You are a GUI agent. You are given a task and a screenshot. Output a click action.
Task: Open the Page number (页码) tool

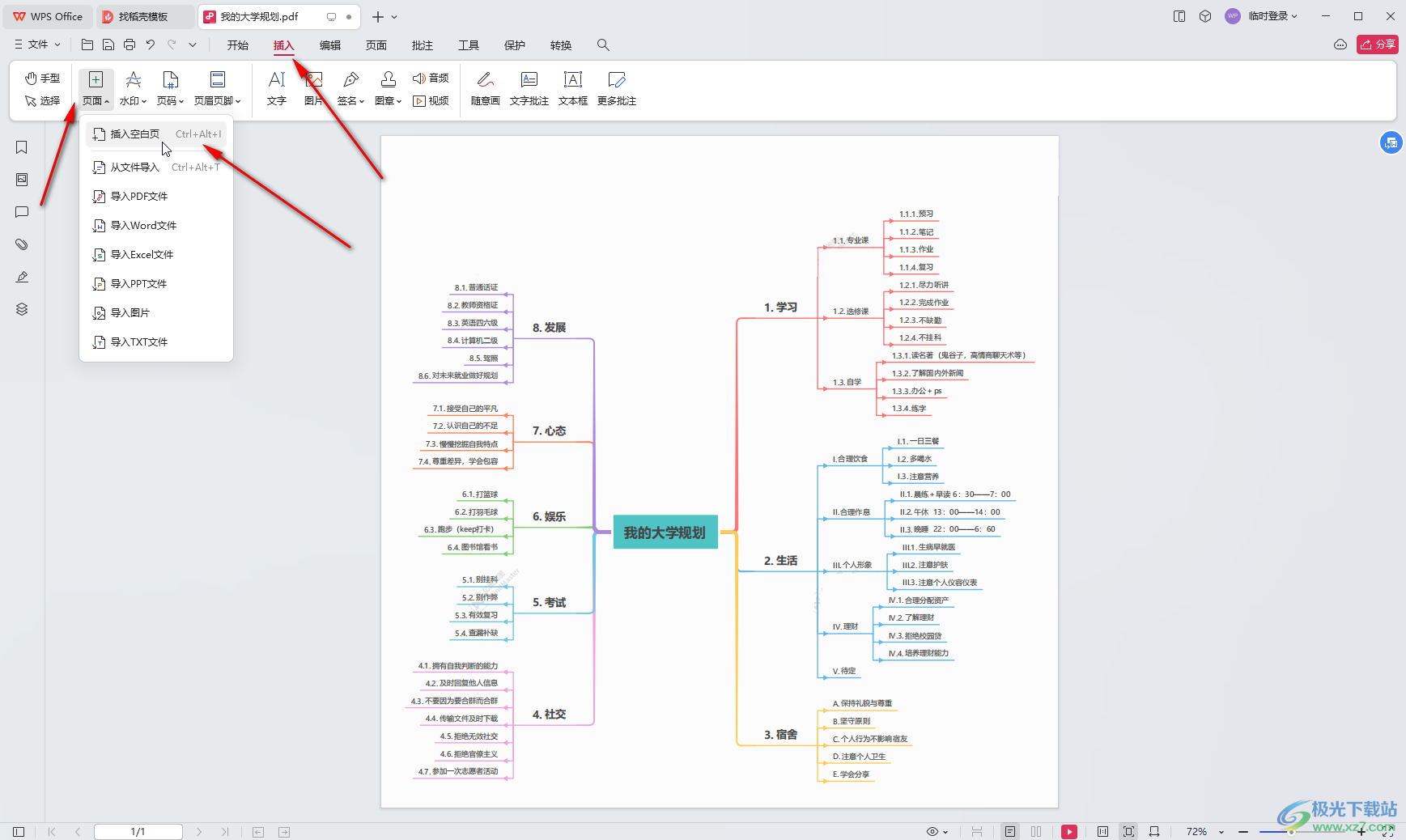pyautogui.click(x=170, y=88)
